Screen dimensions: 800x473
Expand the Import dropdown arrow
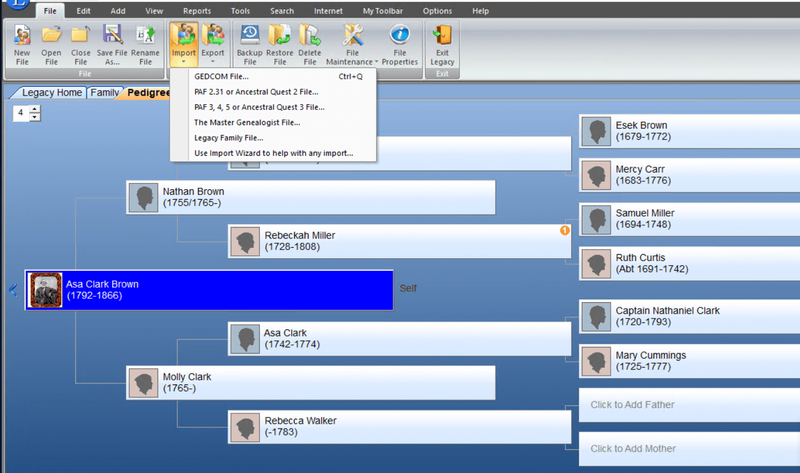(184, 62)
